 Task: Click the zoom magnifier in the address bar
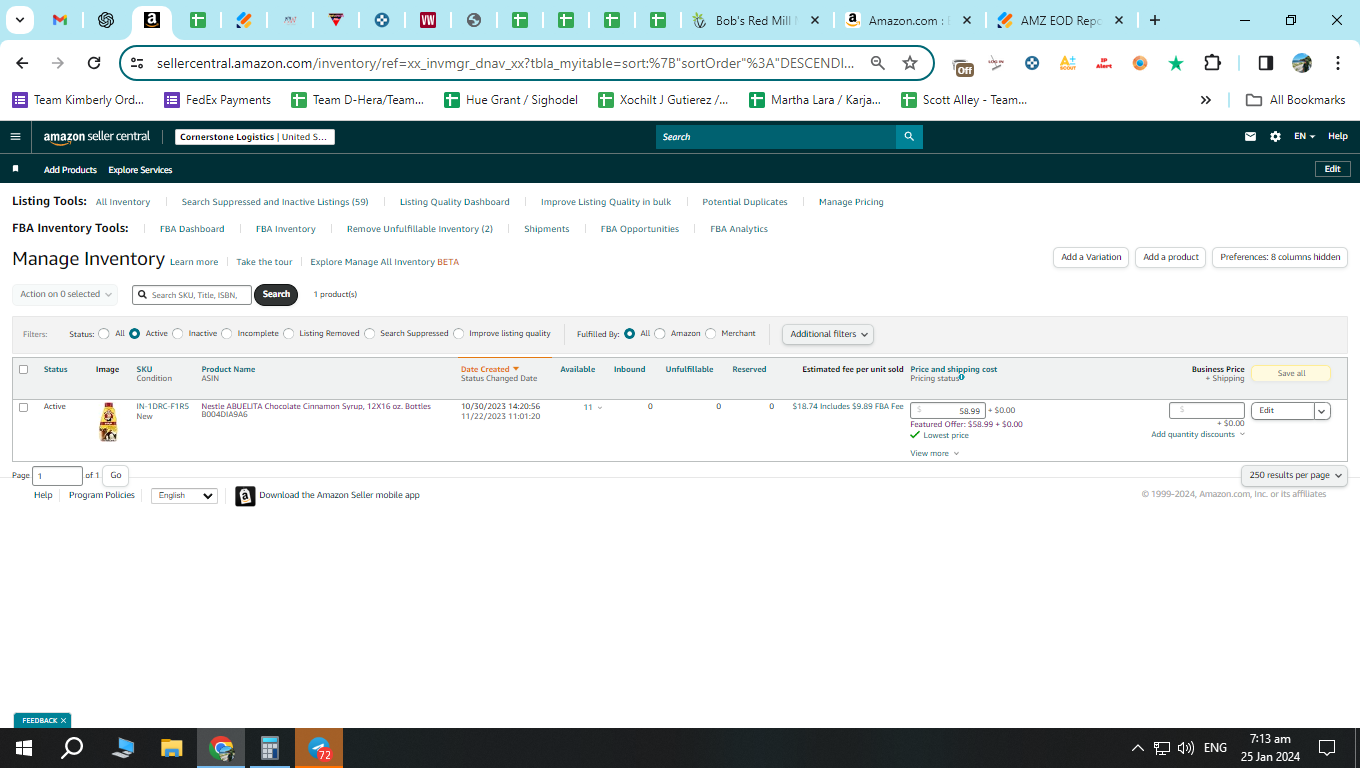877,63
